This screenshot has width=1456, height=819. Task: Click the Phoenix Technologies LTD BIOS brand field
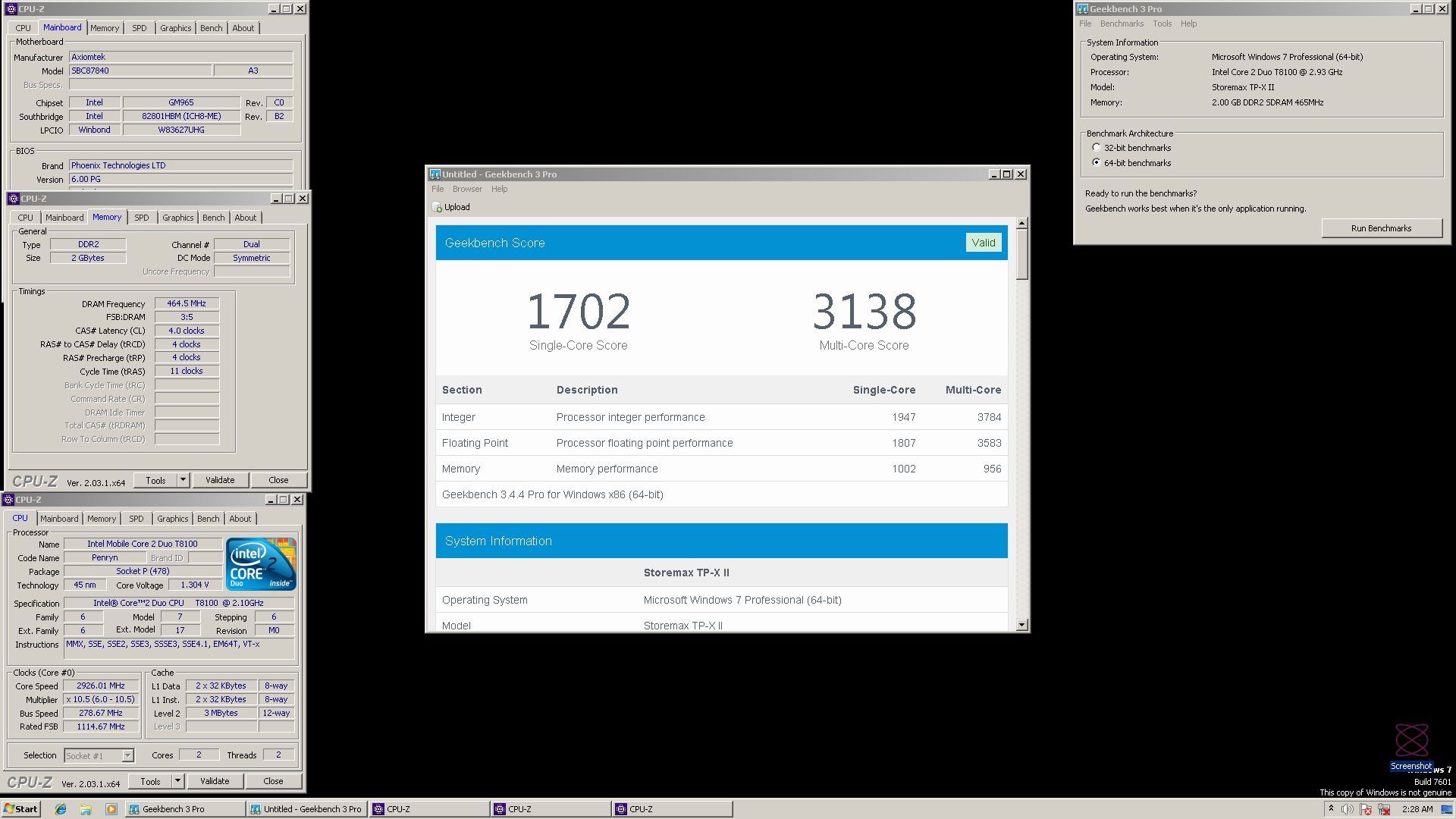coord(180,165)
